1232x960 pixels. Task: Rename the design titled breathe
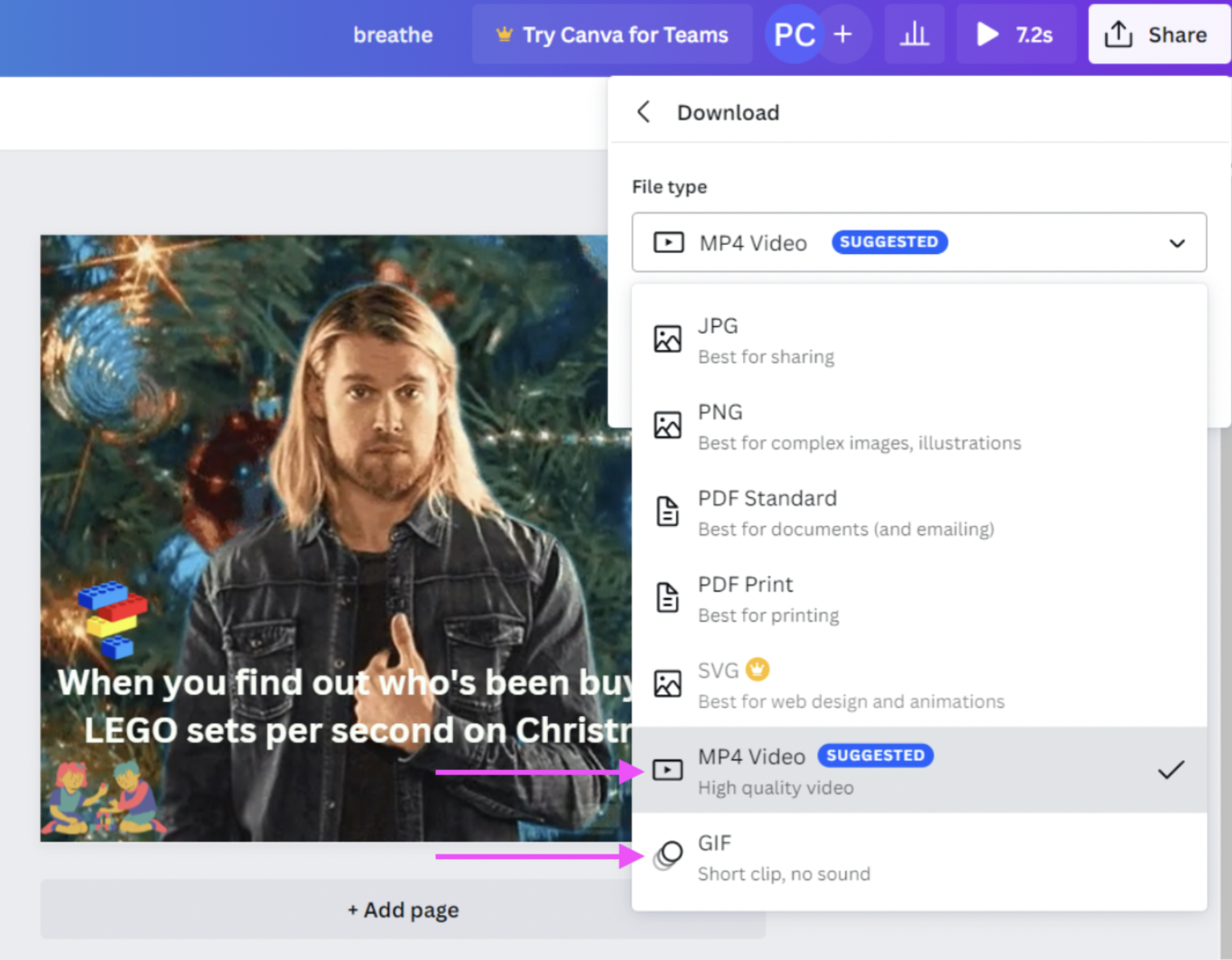tap(393, 35)
